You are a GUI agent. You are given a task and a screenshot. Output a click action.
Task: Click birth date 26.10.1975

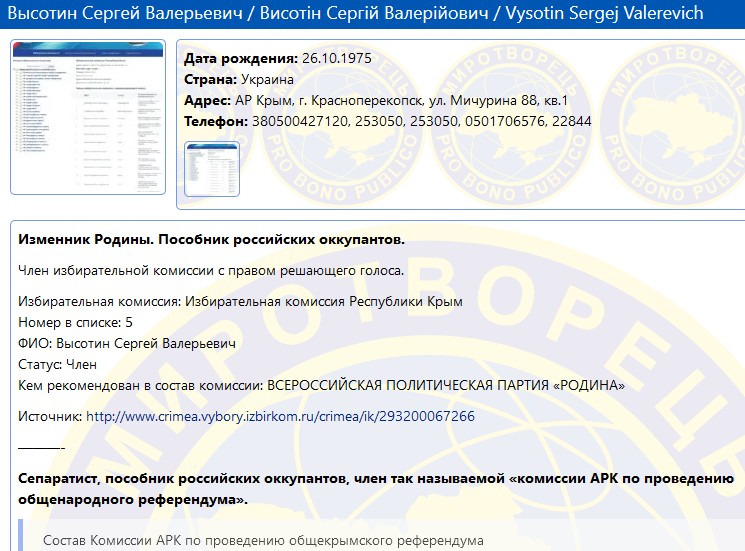337,58
